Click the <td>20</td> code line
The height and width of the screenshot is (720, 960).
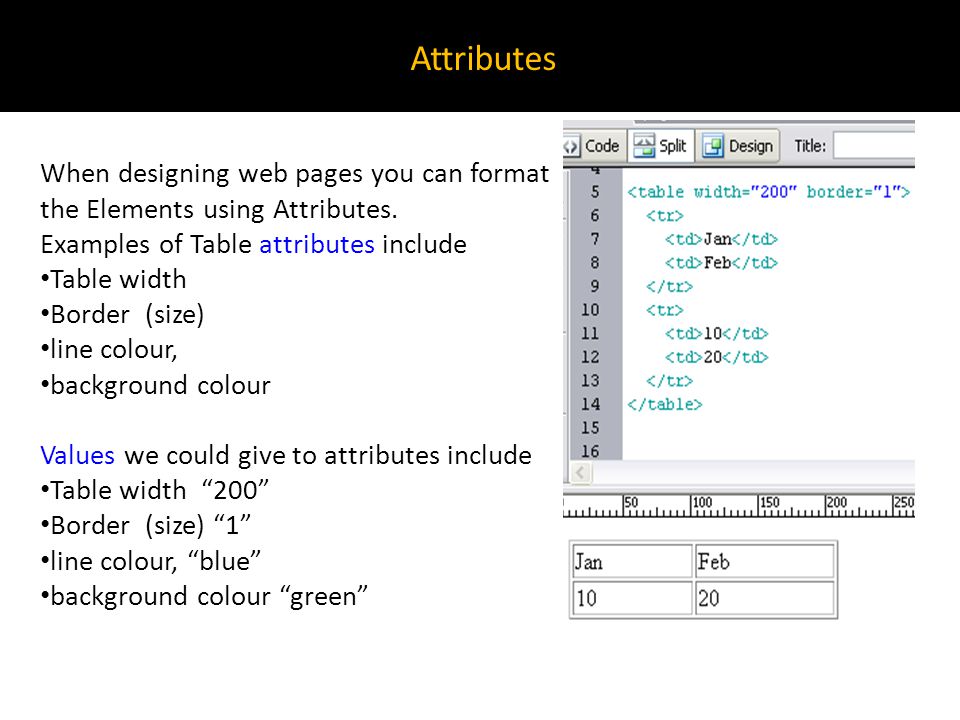[x=716, y=357]
